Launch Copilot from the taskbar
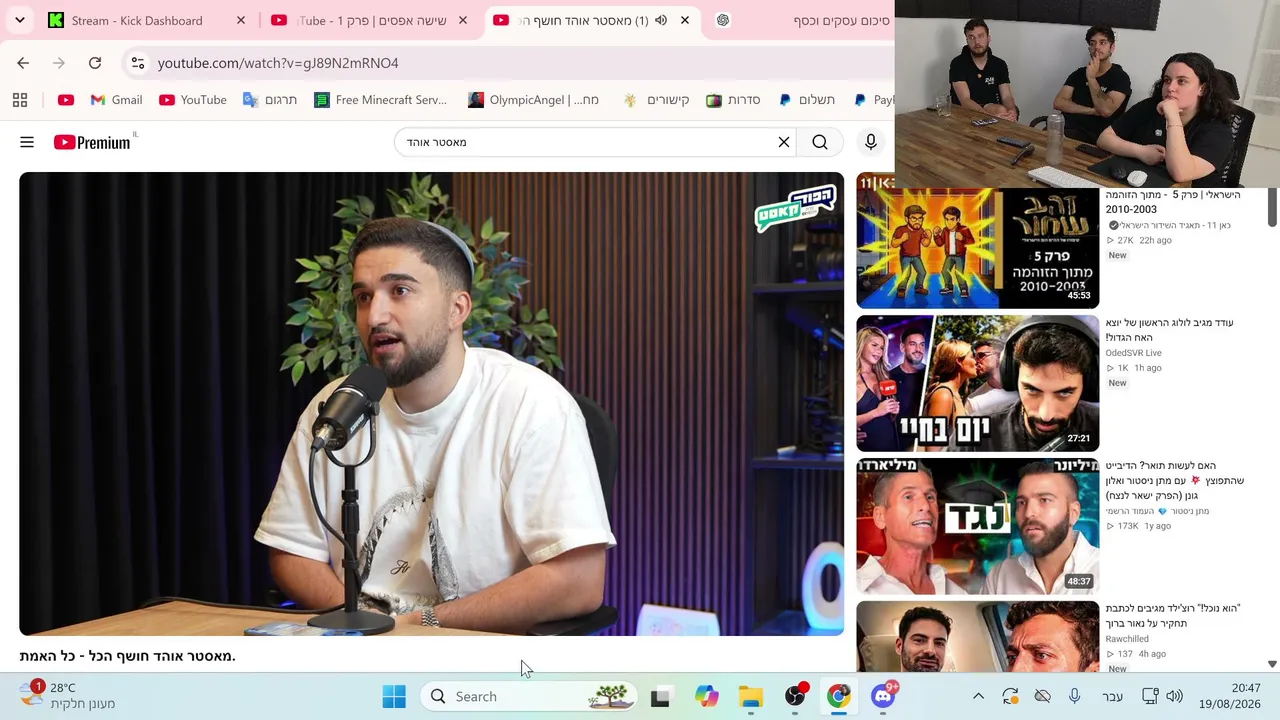This screenshot has width=1280, height=720. [x=707, y=696]
